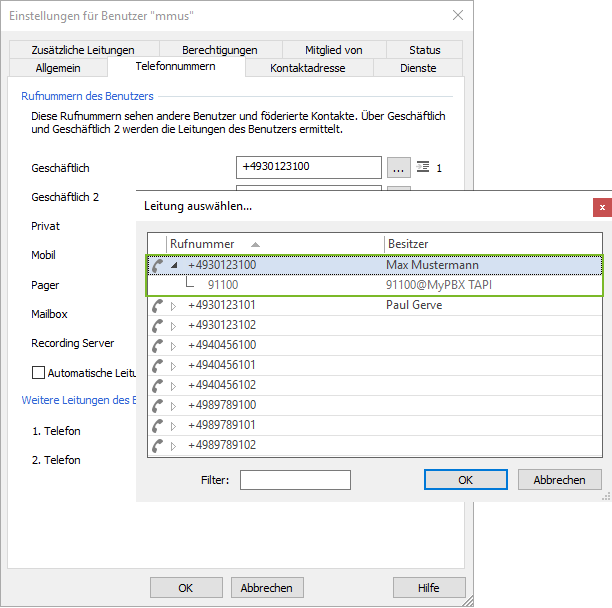This screenshot has width=612, height=608.
Task: Click phone icon beside +4940456100
Action: [x=157, y=346]
